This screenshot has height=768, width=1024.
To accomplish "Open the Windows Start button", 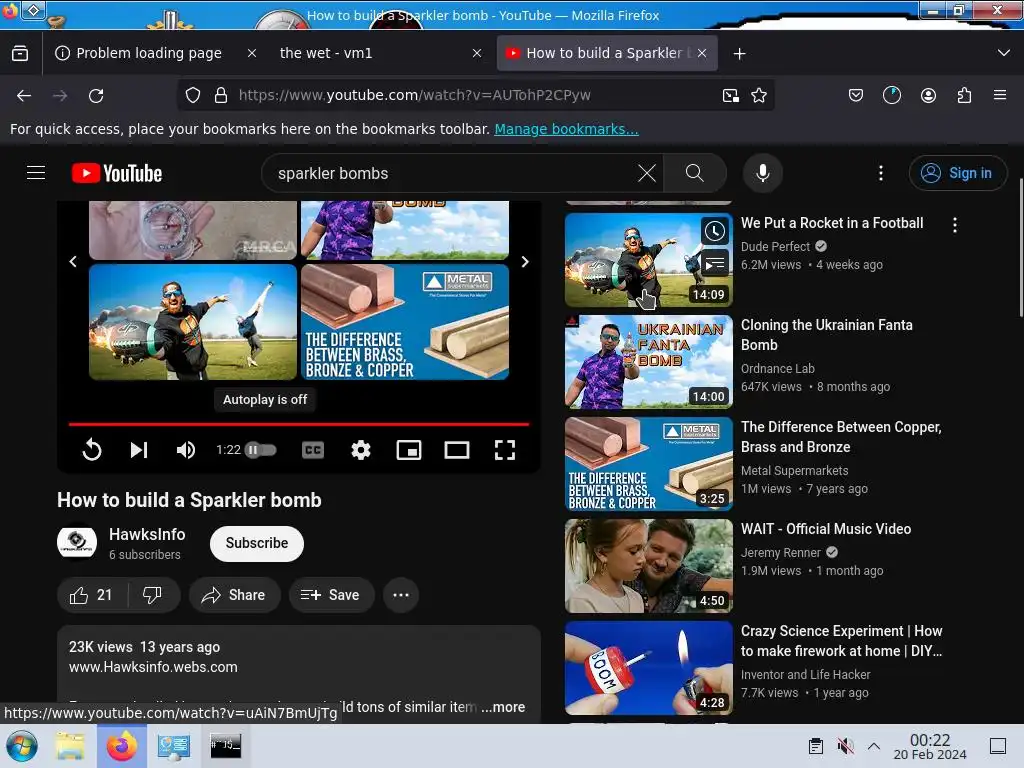I will [x=22, y=746].
